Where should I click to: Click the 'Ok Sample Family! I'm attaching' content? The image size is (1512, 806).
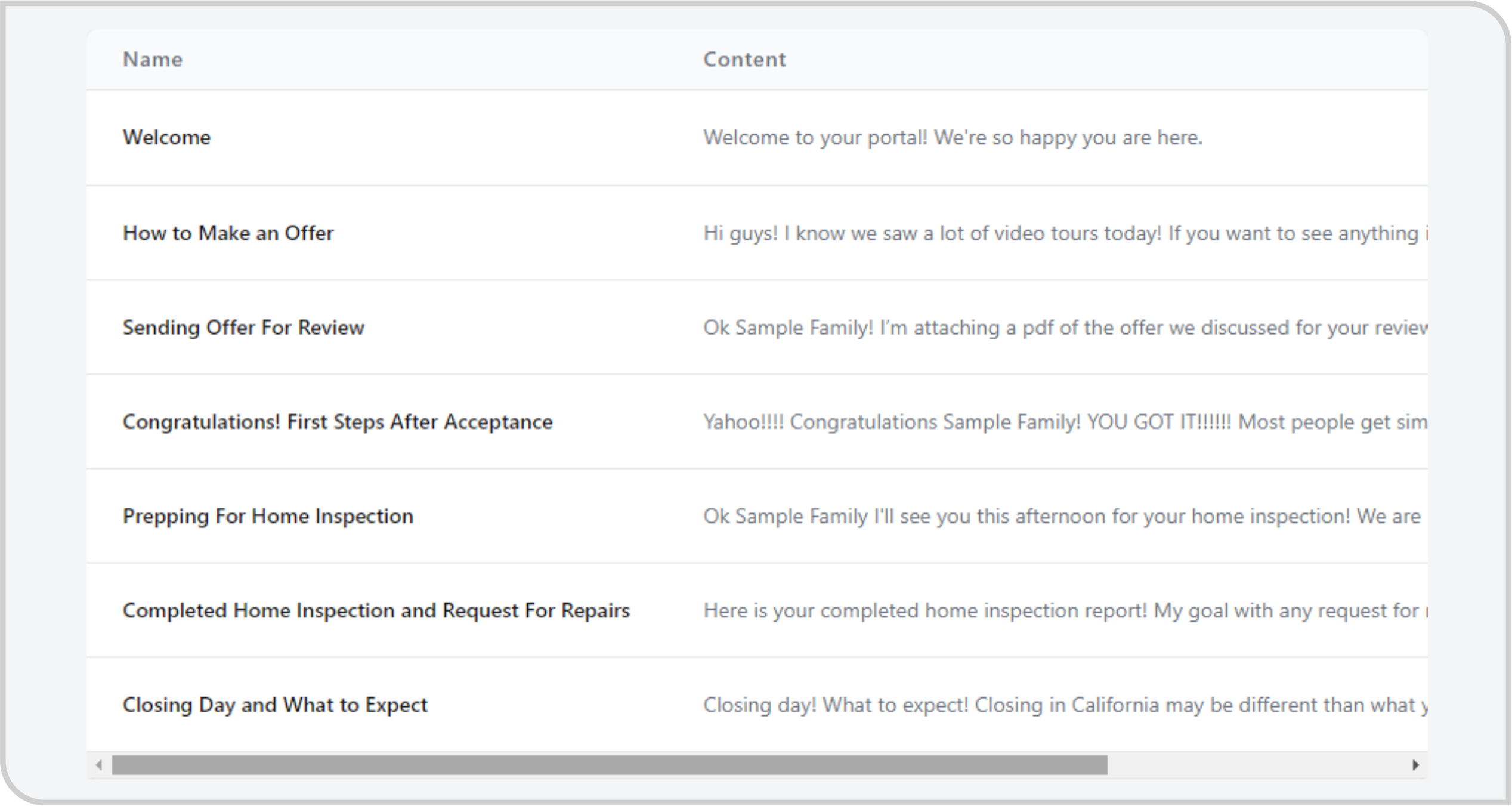1065,328
